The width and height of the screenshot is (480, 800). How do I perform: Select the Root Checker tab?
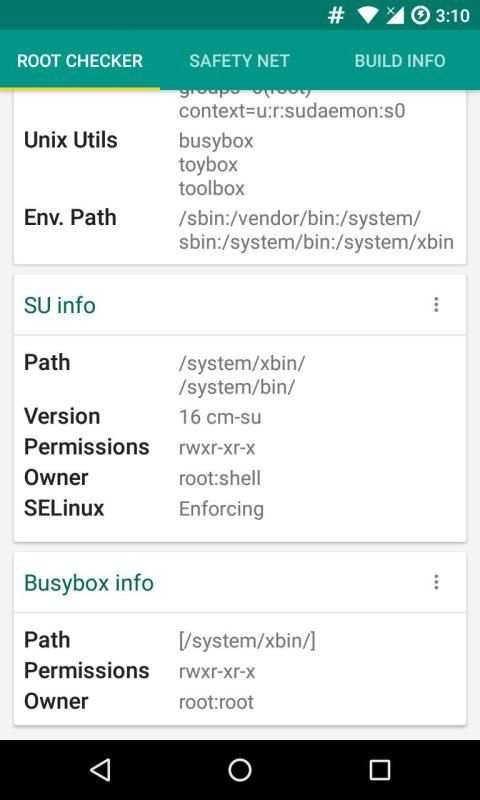point(80,61)
